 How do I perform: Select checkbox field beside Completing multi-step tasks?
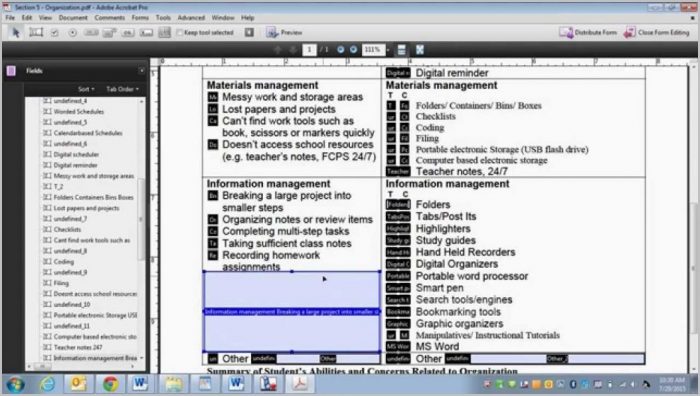(x=213, y=231)
